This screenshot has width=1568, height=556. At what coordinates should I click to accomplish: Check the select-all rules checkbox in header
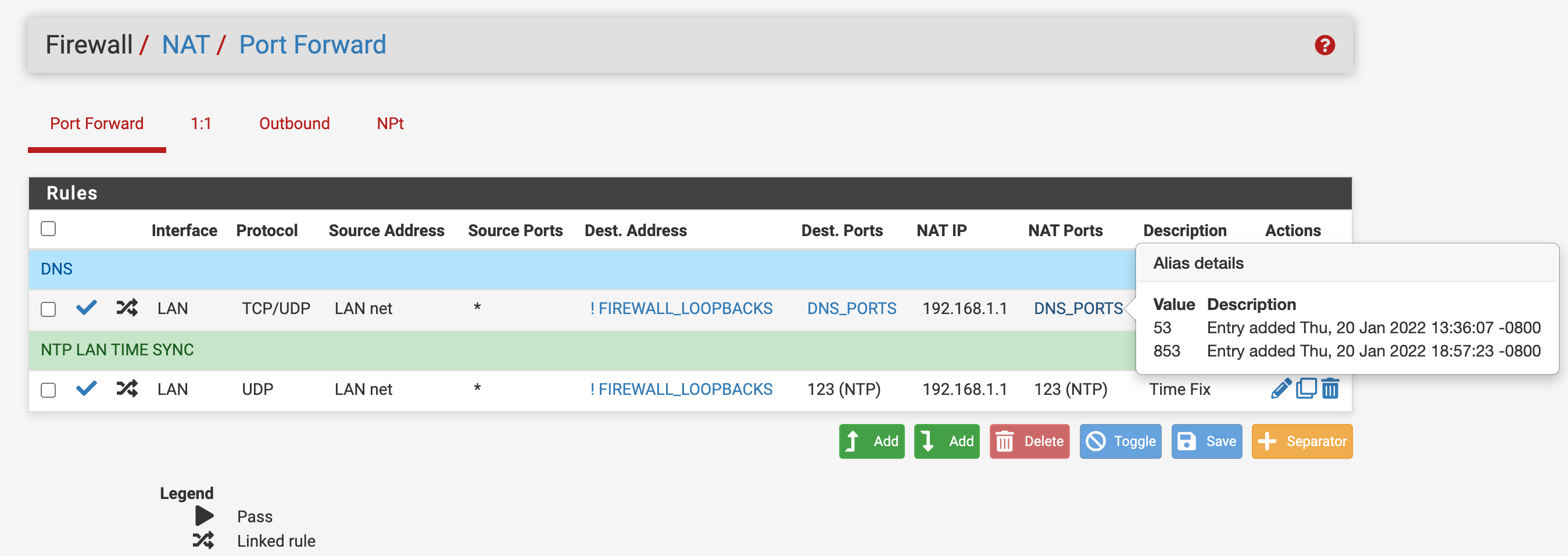click(x=48, y=229)
